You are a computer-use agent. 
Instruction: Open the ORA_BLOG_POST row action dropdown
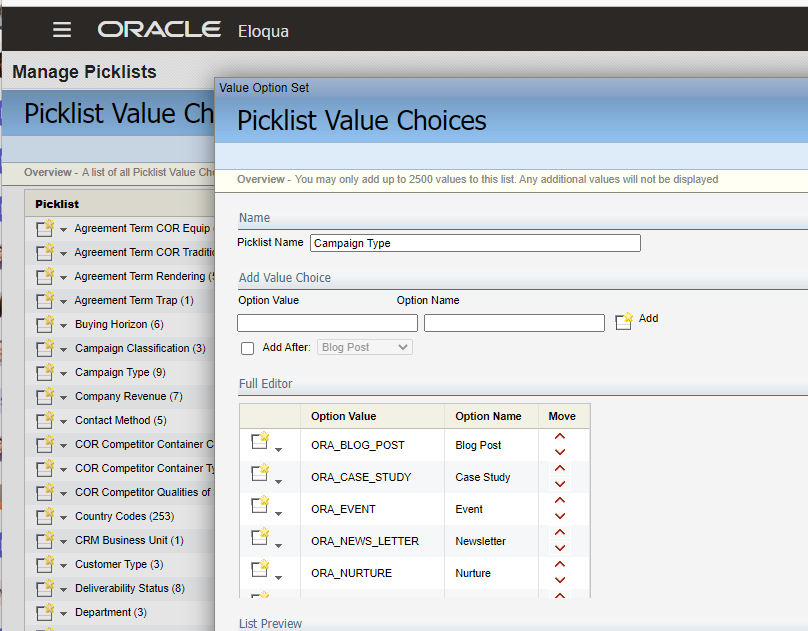coord(278,450)
